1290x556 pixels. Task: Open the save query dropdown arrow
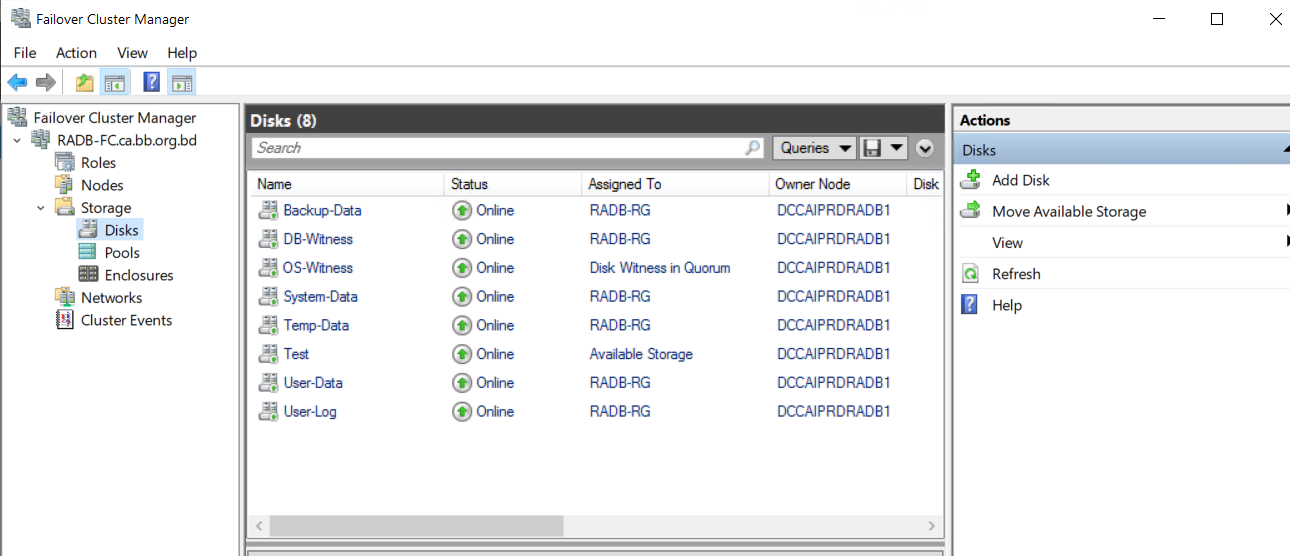[896, 148]
